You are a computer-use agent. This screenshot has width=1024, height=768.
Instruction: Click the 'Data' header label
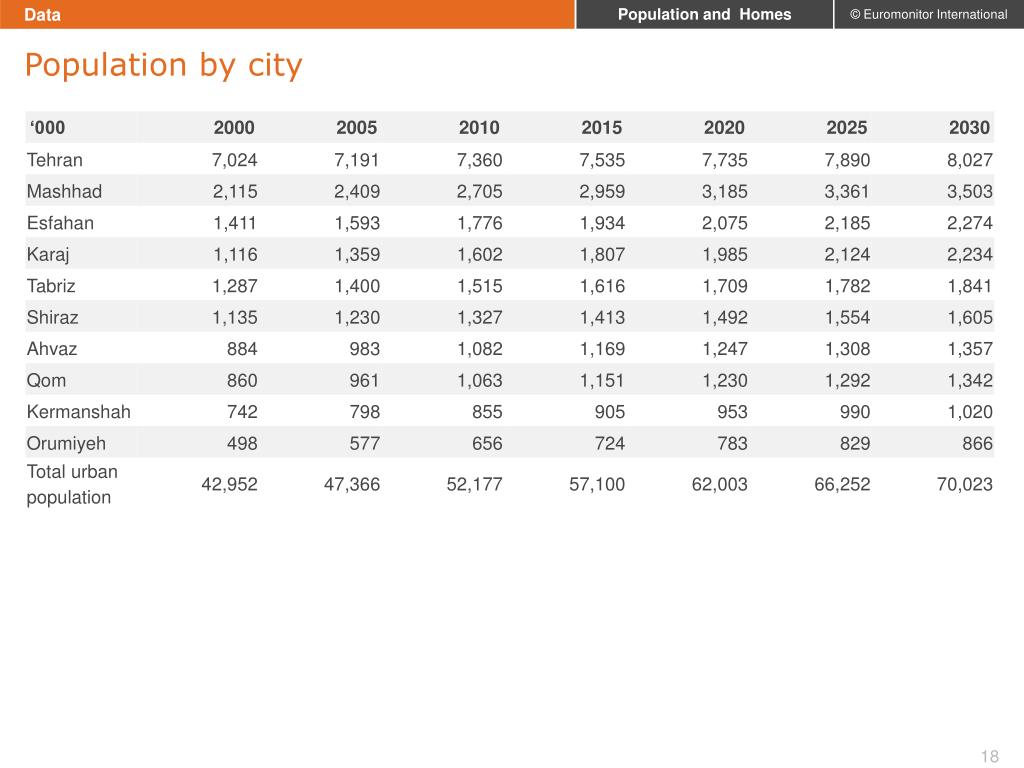[42, 14]
